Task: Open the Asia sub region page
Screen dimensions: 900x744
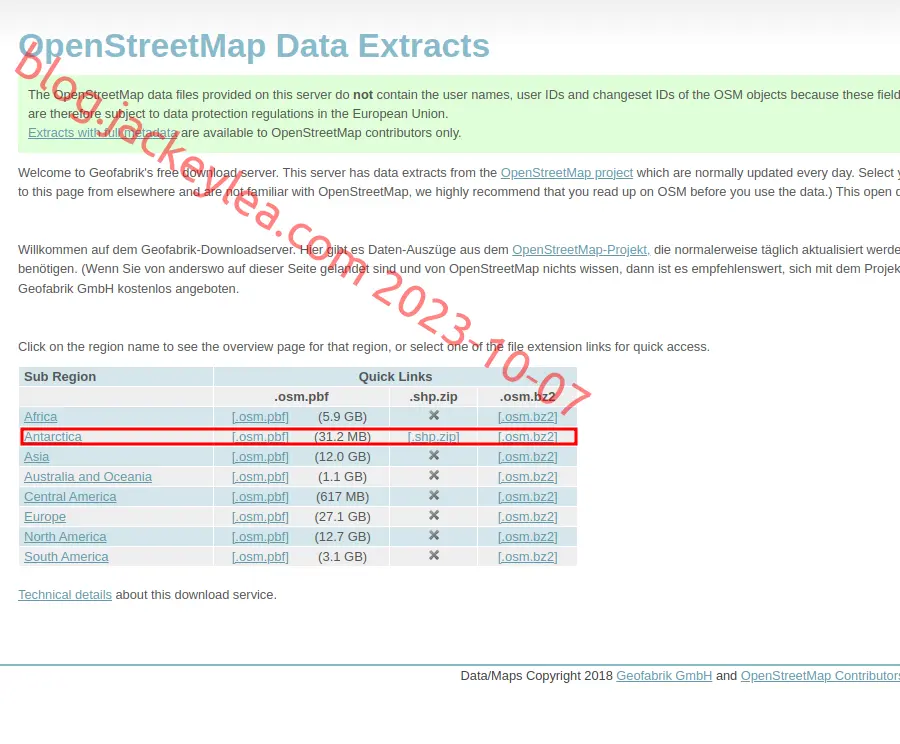Action: click(x=37, y=457)
